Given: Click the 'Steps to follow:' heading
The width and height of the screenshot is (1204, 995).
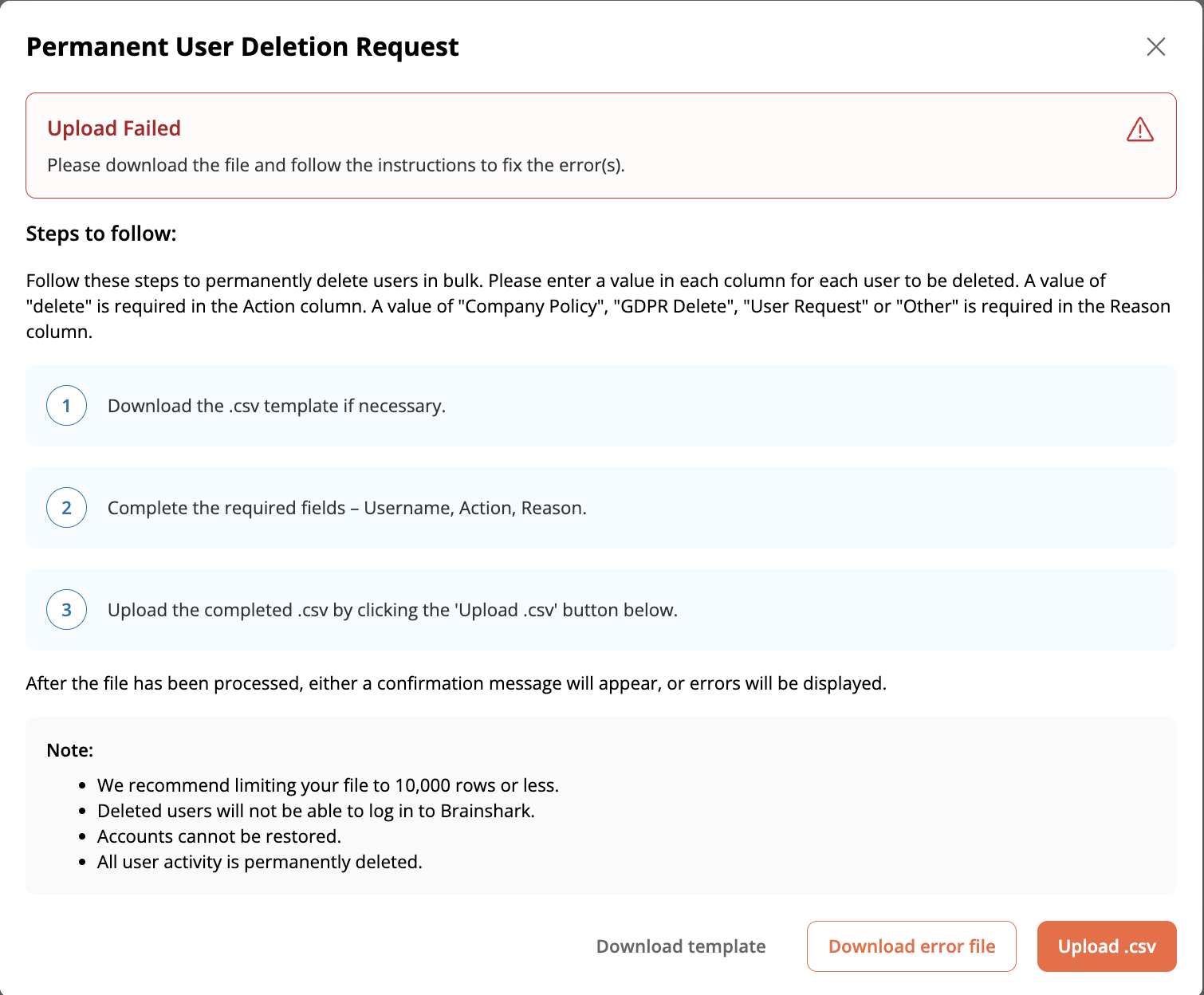Looking at the screenshot, I should pyautogui.click(x=101, y=234).
